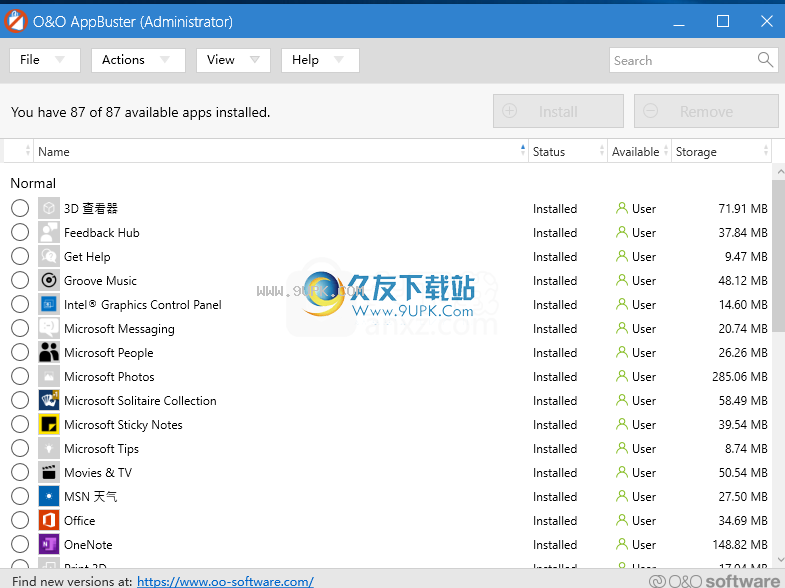This screenshot has width=785, height=588.
Task: Click the Get Help app icon
Action: tap(49, 256)
